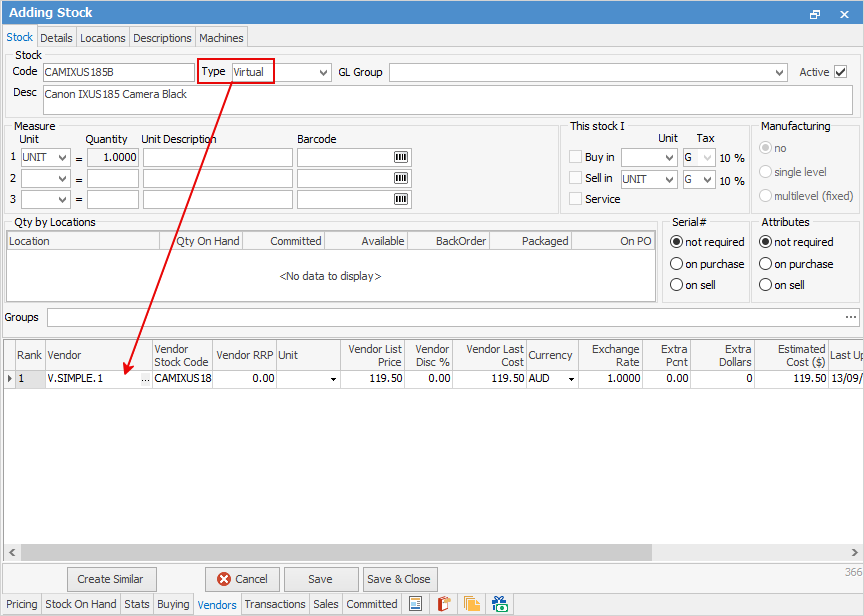
Task: Click the barcode icon in measure row 1
Action: coord(401,157)
